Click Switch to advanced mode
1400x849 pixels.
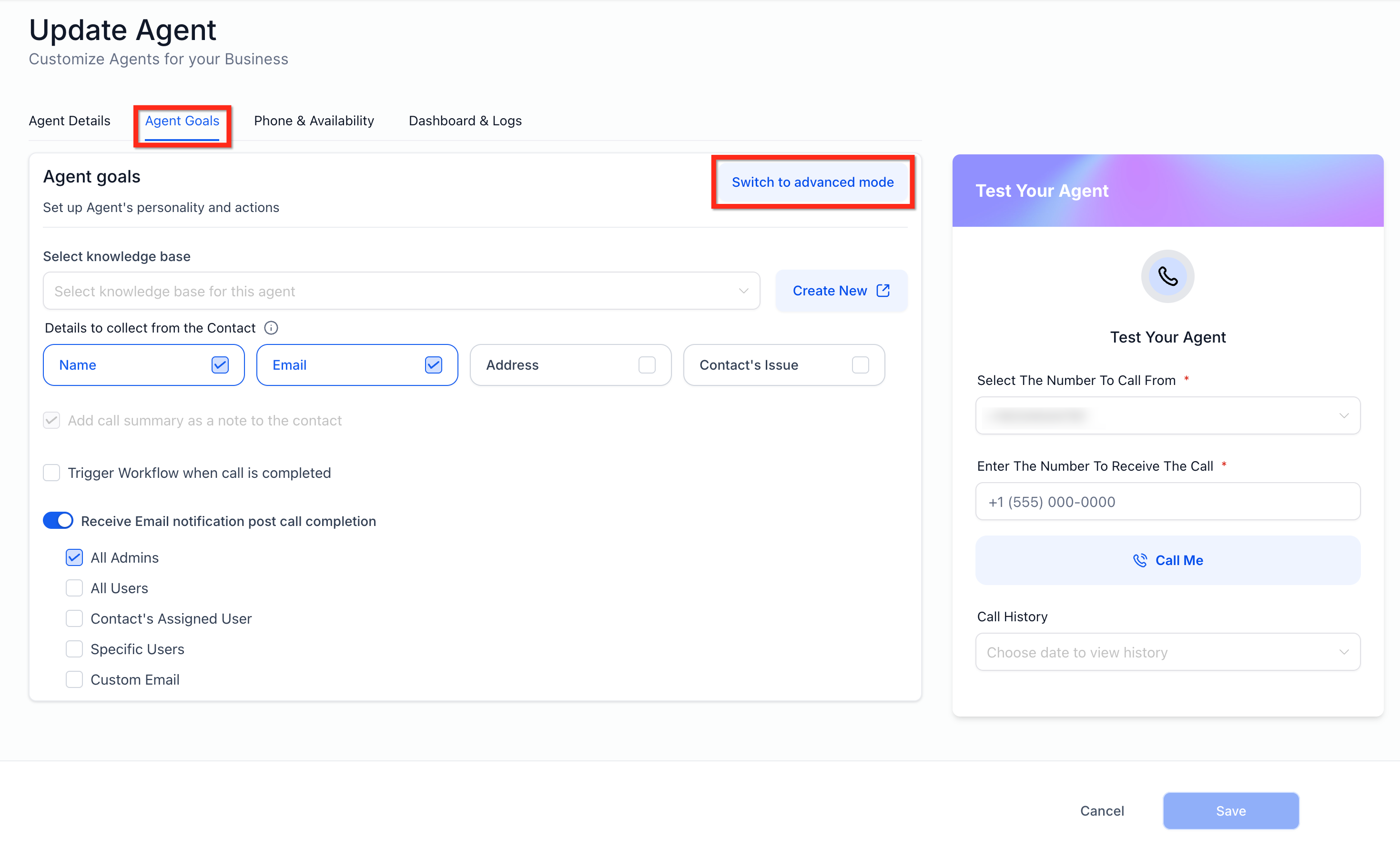pos(812,182)
